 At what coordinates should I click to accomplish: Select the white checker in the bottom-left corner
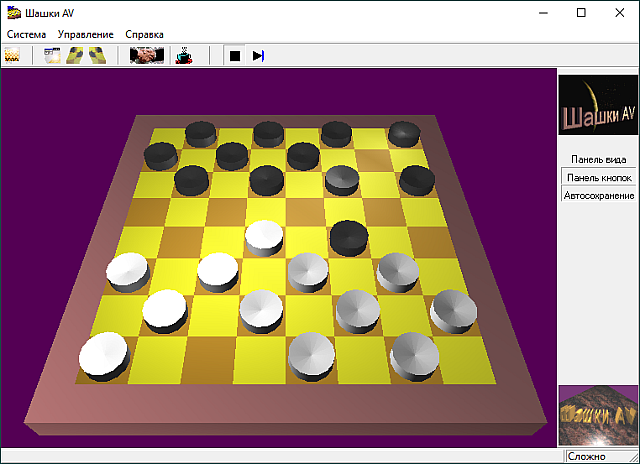[104, 352]
